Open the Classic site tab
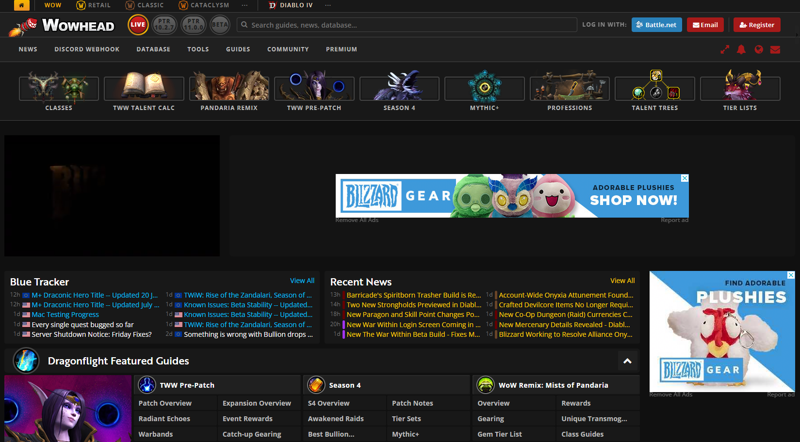The height and width of the screenshot is (442, 800). 144,5
